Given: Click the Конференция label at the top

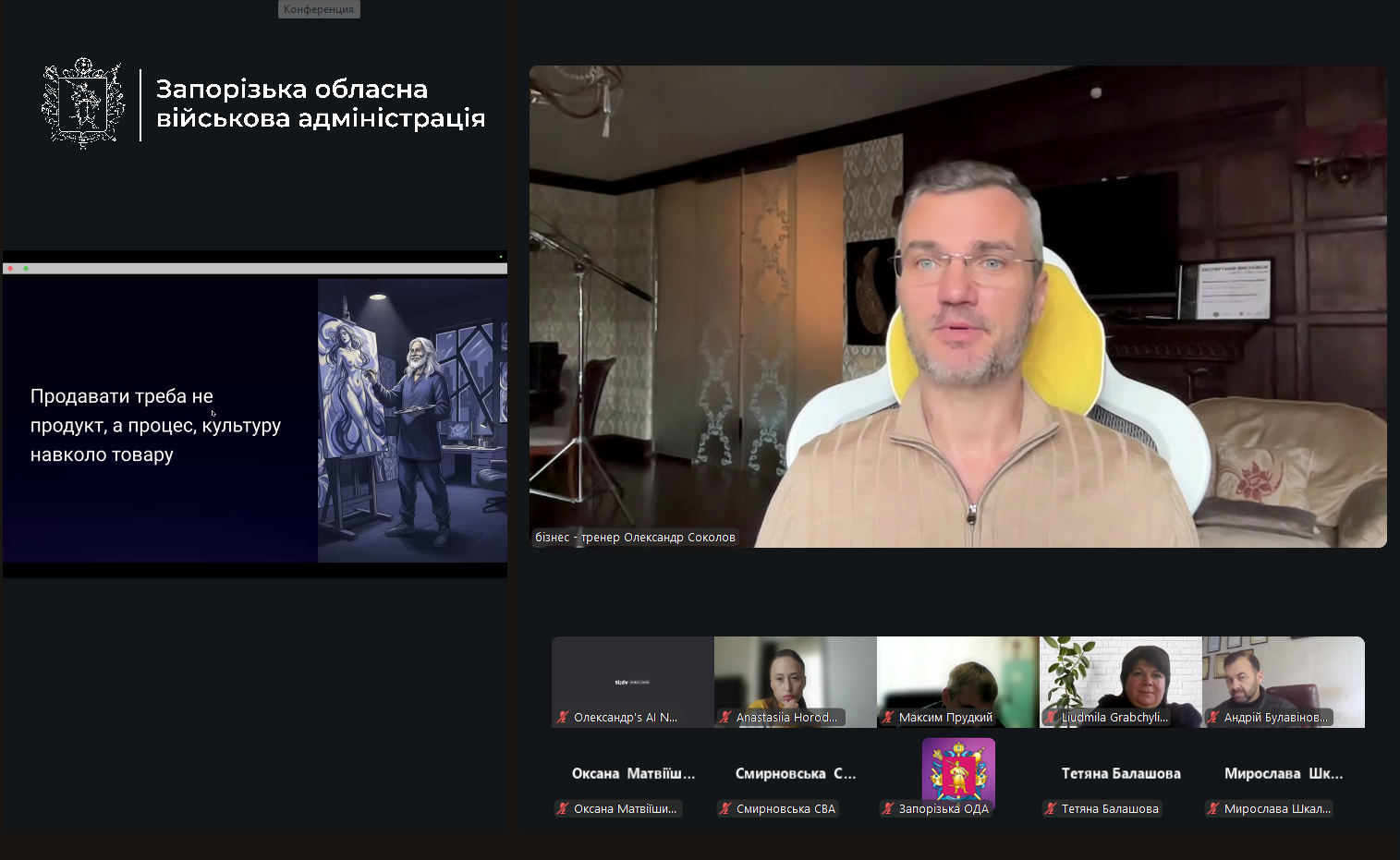Looking at the screenshot, I should click(319, 9).
